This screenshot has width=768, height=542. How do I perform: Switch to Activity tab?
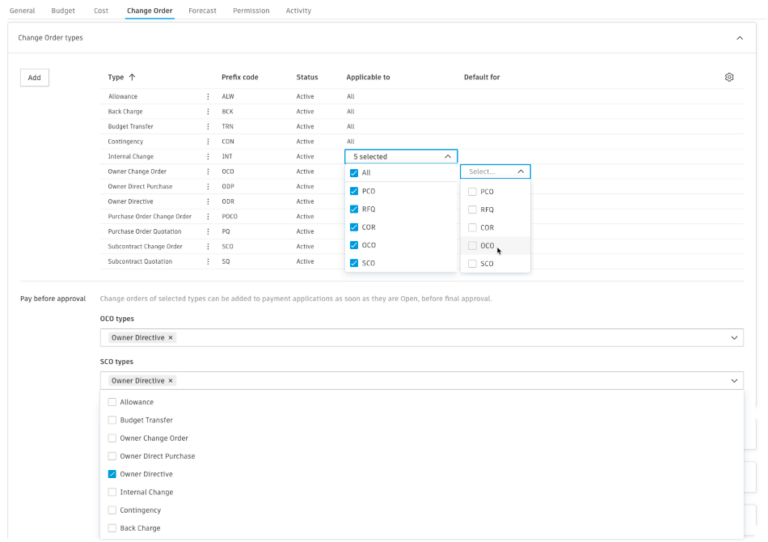(298, 11)
